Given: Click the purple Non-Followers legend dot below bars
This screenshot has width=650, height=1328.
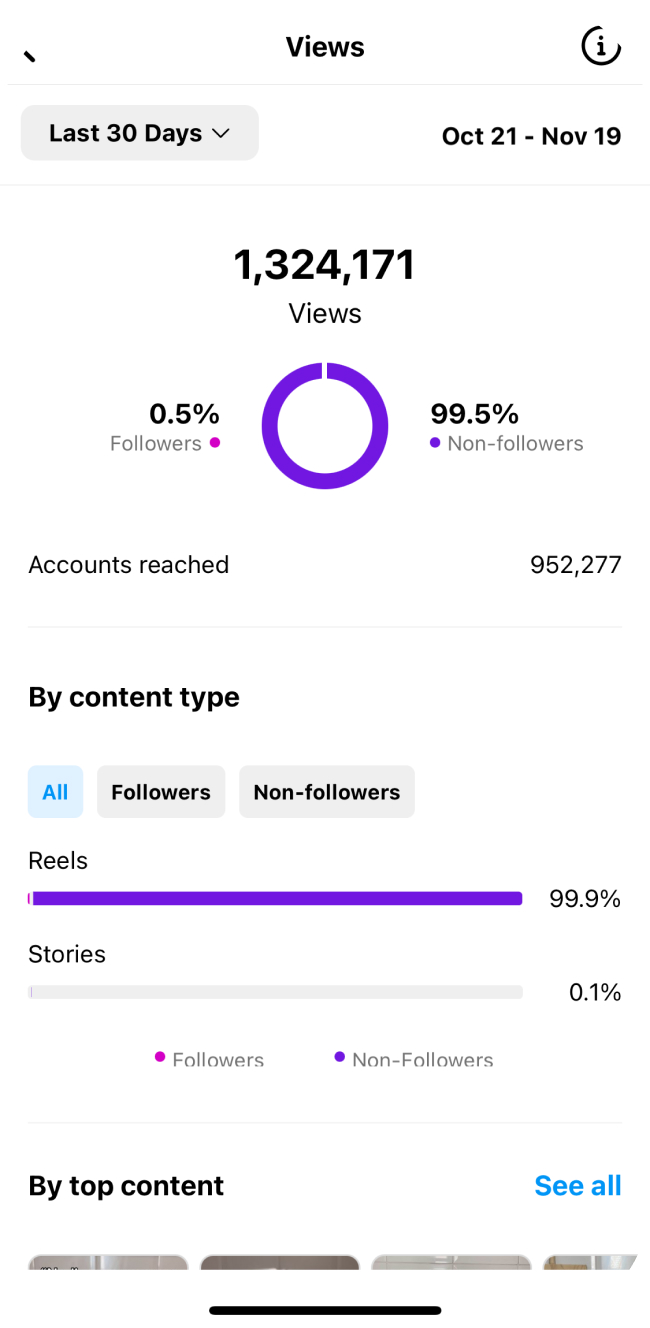Looking at the screenshot, I should coord(340,1056).
